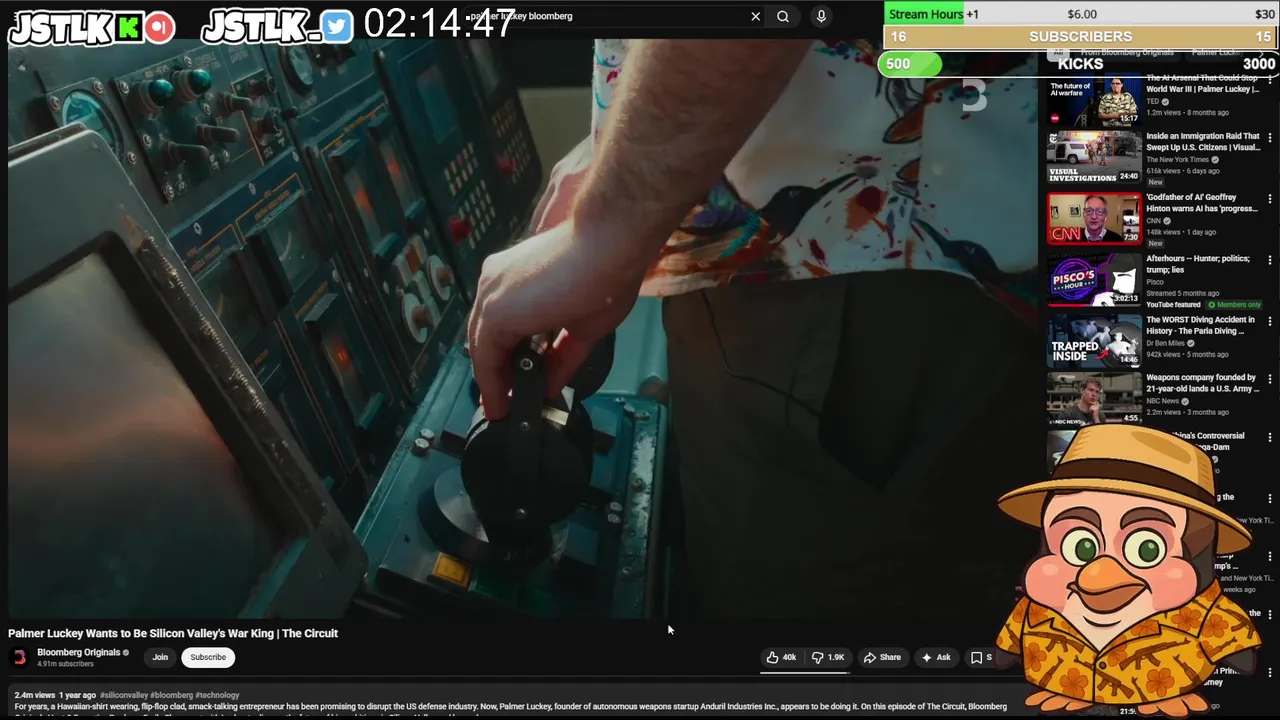Screen dimensions: 1280x720
Task: Start voice search with microphone icon
Action: click(821, 16)
